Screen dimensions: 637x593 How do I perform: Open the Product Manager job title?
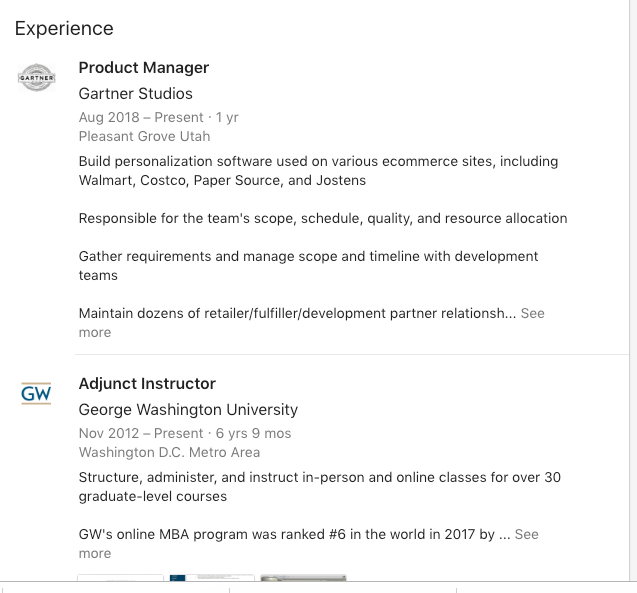pos(144,67)
